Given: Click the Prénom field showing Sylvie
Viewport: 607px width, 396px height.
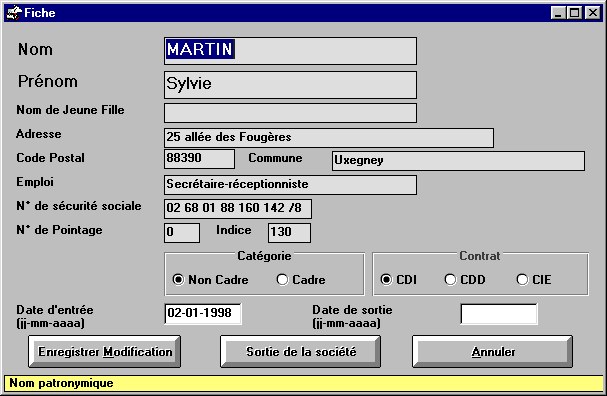Looking at the screenshot, I should click(x=290, y=84).
